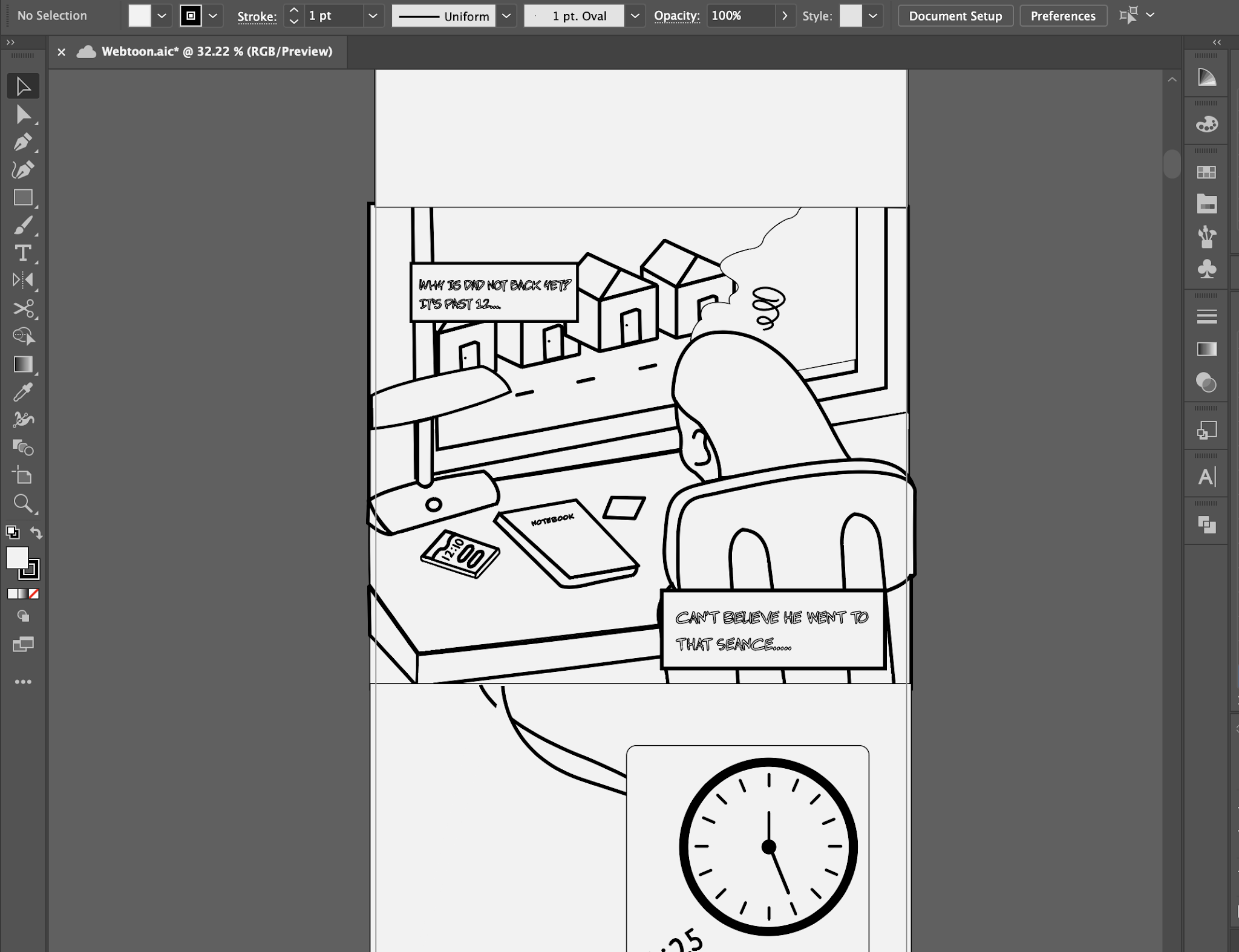Open the Asset Export panel icon

tap(1206, 430)
